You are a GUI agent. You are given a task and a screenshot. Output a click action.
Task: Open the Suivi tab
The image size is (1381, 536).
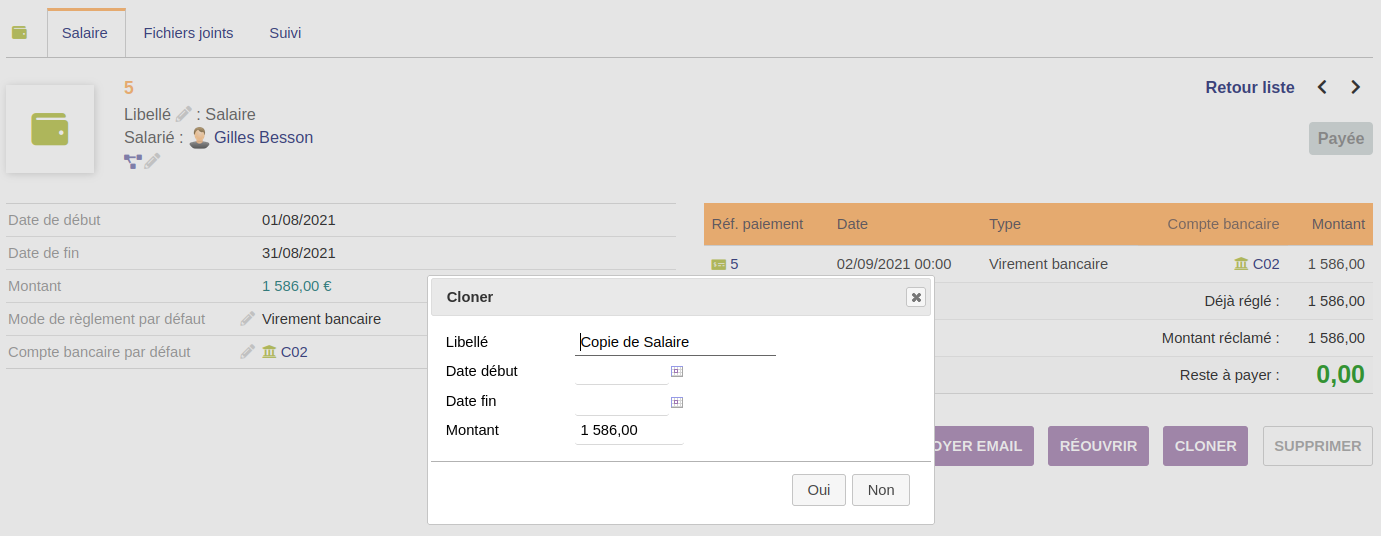click(285, 33)
